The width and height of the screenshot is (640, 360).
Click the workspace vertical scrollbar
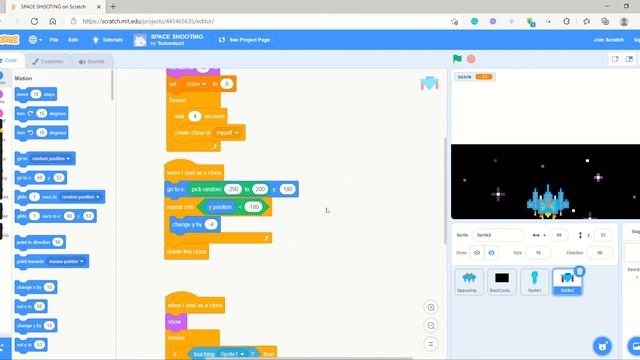(445, 191)
